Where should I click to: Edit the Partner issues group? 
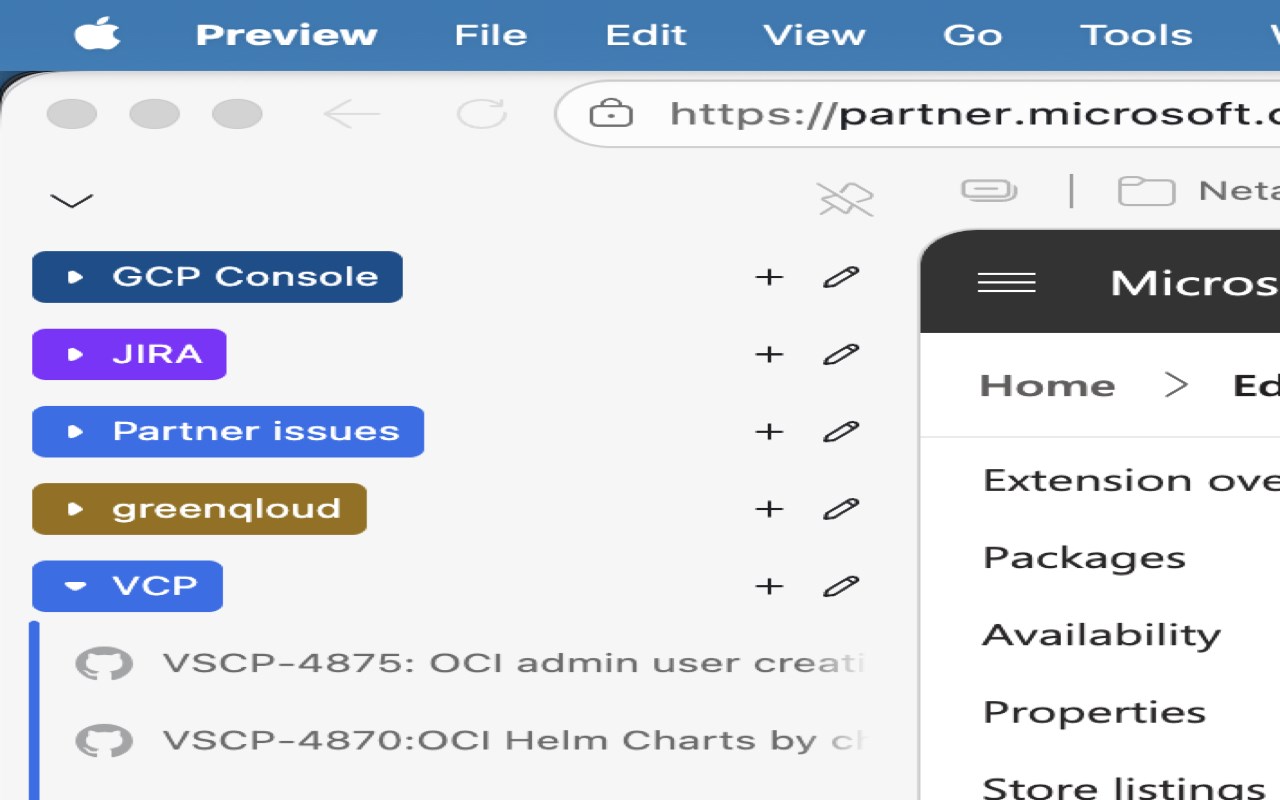pos(841,431)
